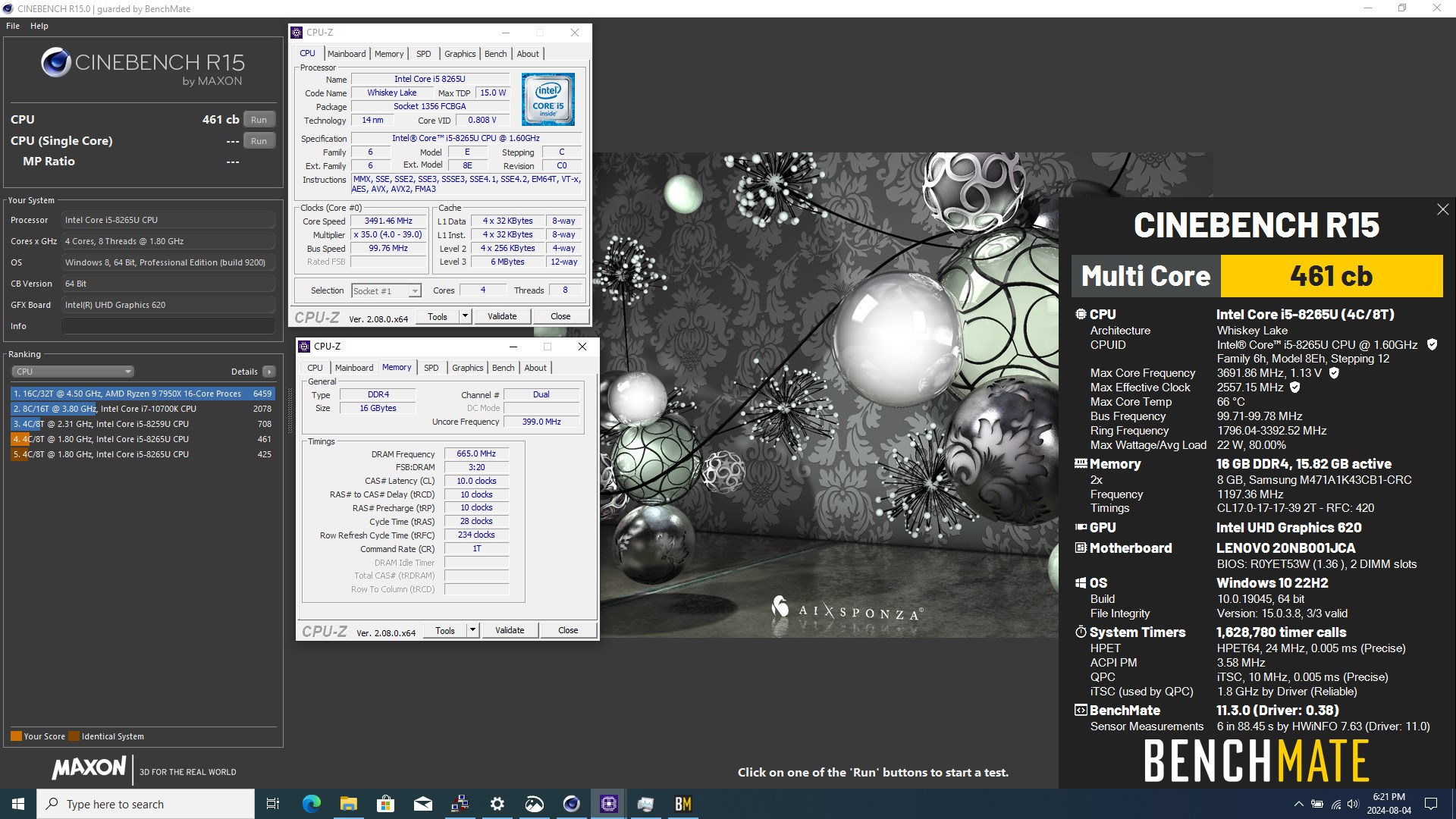This screenshot has height=819, width=1456.
Task: Click the CPUID verified shield icon
Action: 1432,345
